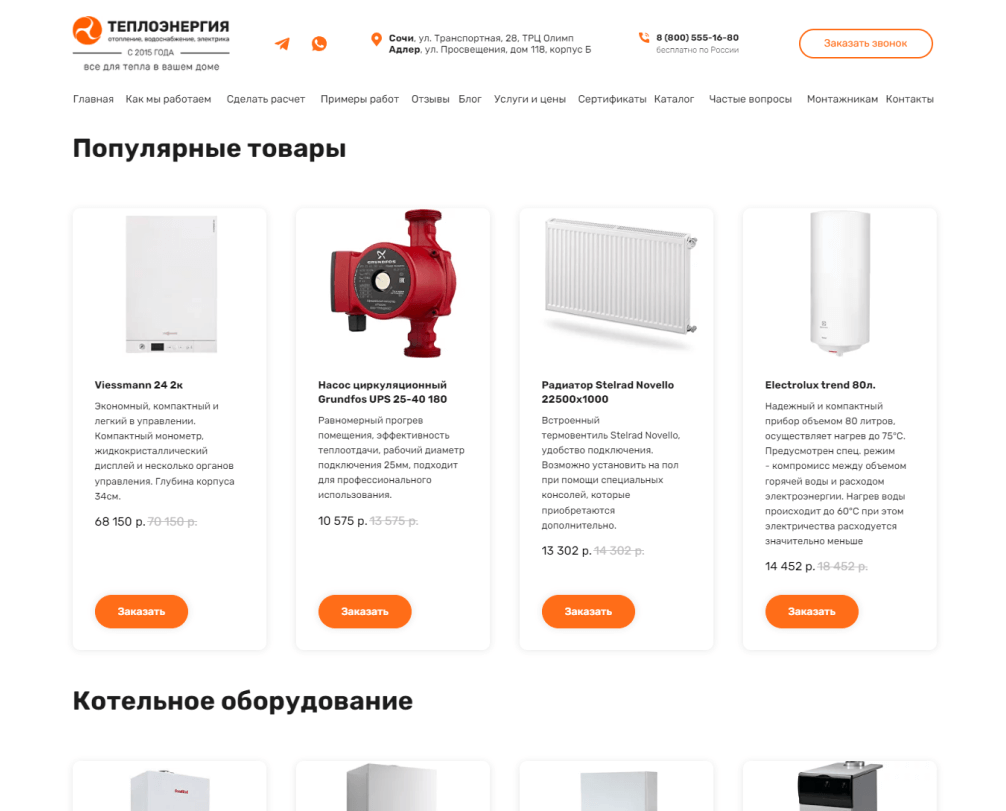Order the Electrolux trend 80л heater
The width and height of the screenshot is (1006, 811).
812,611
